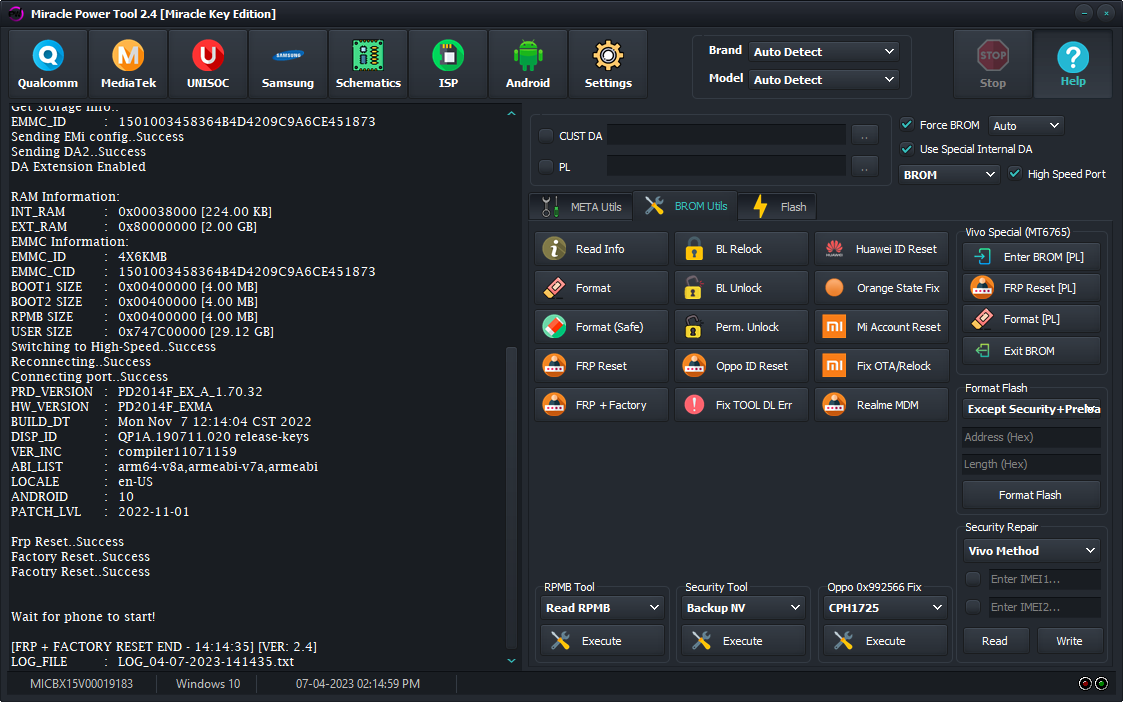1123x702 pixels.
Task: Browse for CUST DA file
Action: (864, 135)
